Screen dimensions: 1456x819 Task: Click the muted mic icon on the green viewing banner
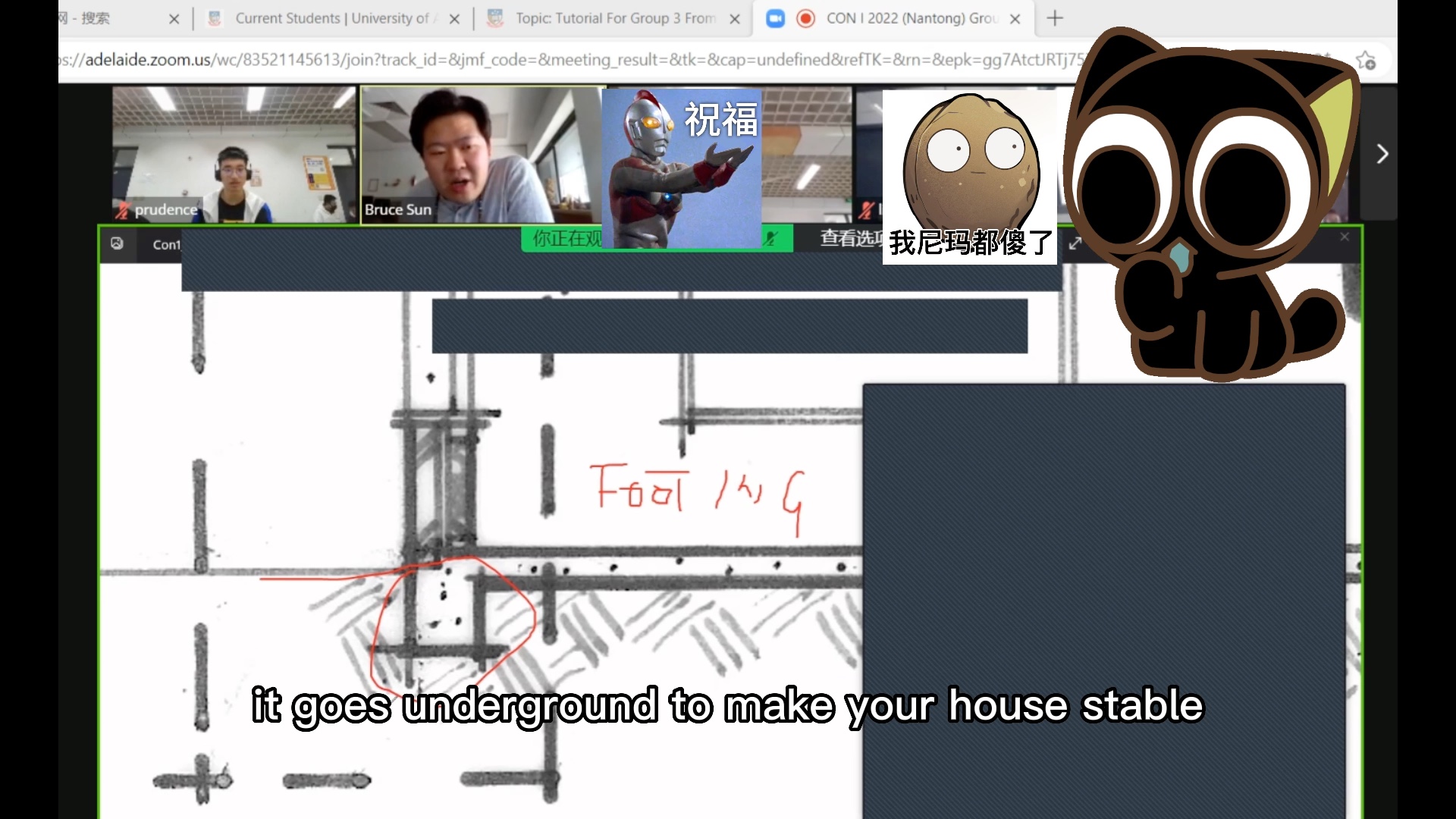pyautogui.click(x=769, y=239)
